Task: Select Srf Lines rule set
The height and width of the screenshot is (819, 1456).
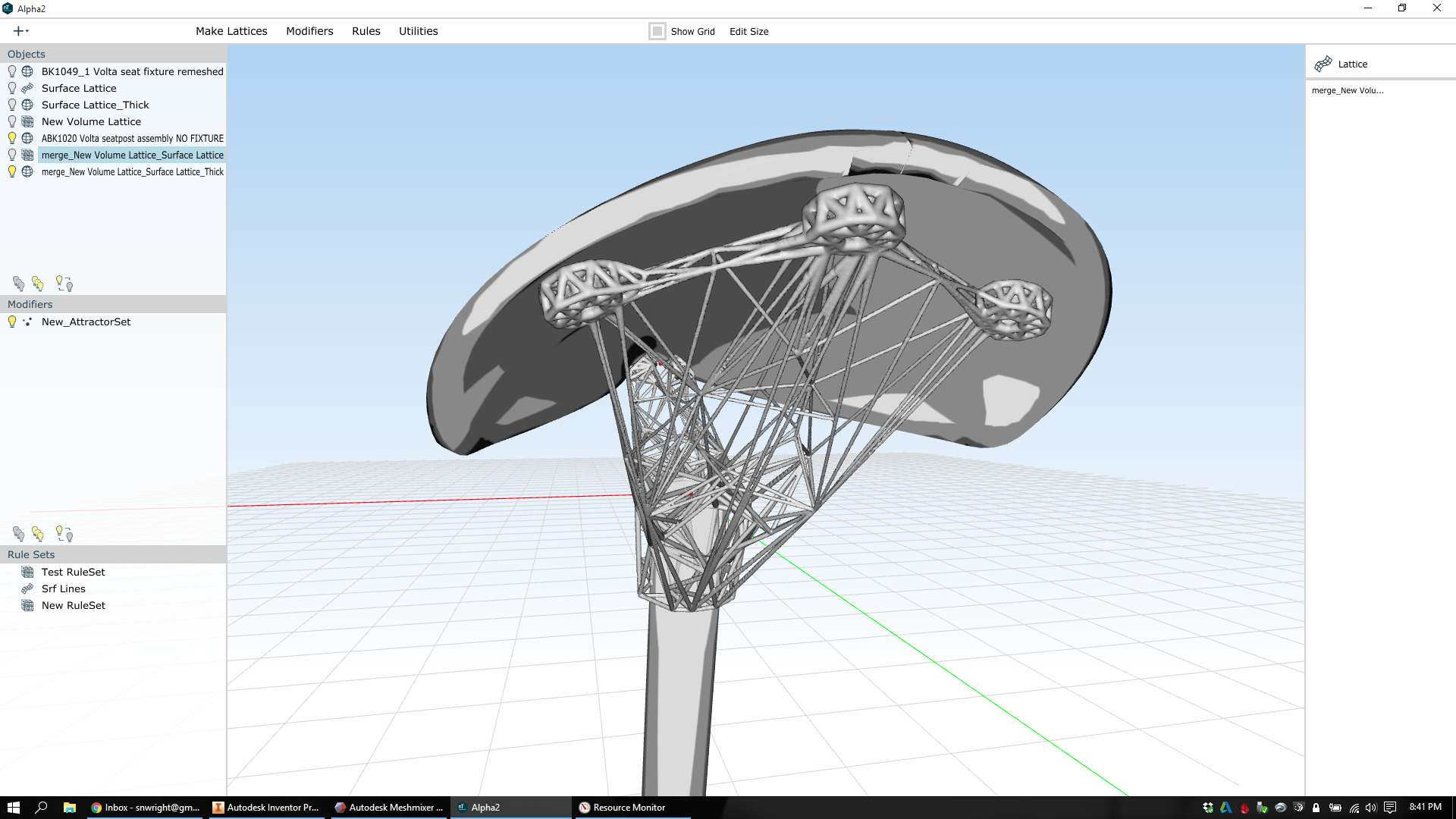Action: coord(64,588)
